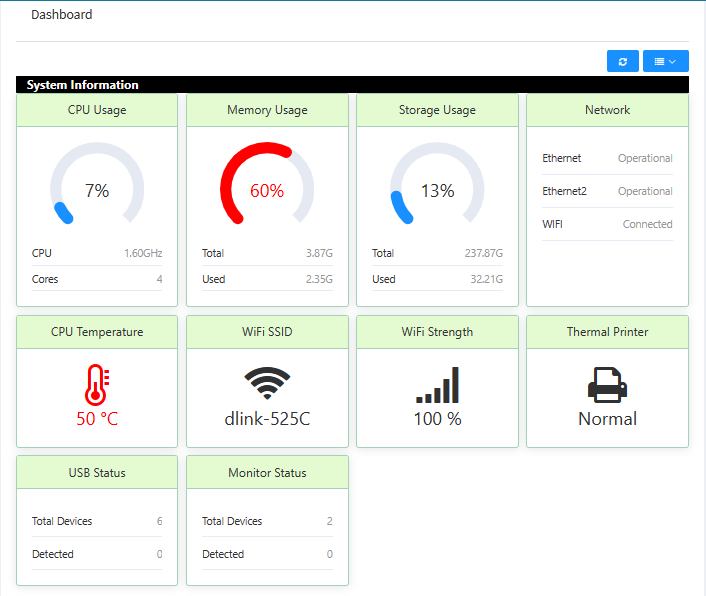Image resolution: width=706 pixels, height=596 pixels.
Task: Click the Monitor Status card header
Action: coord(267,472)
